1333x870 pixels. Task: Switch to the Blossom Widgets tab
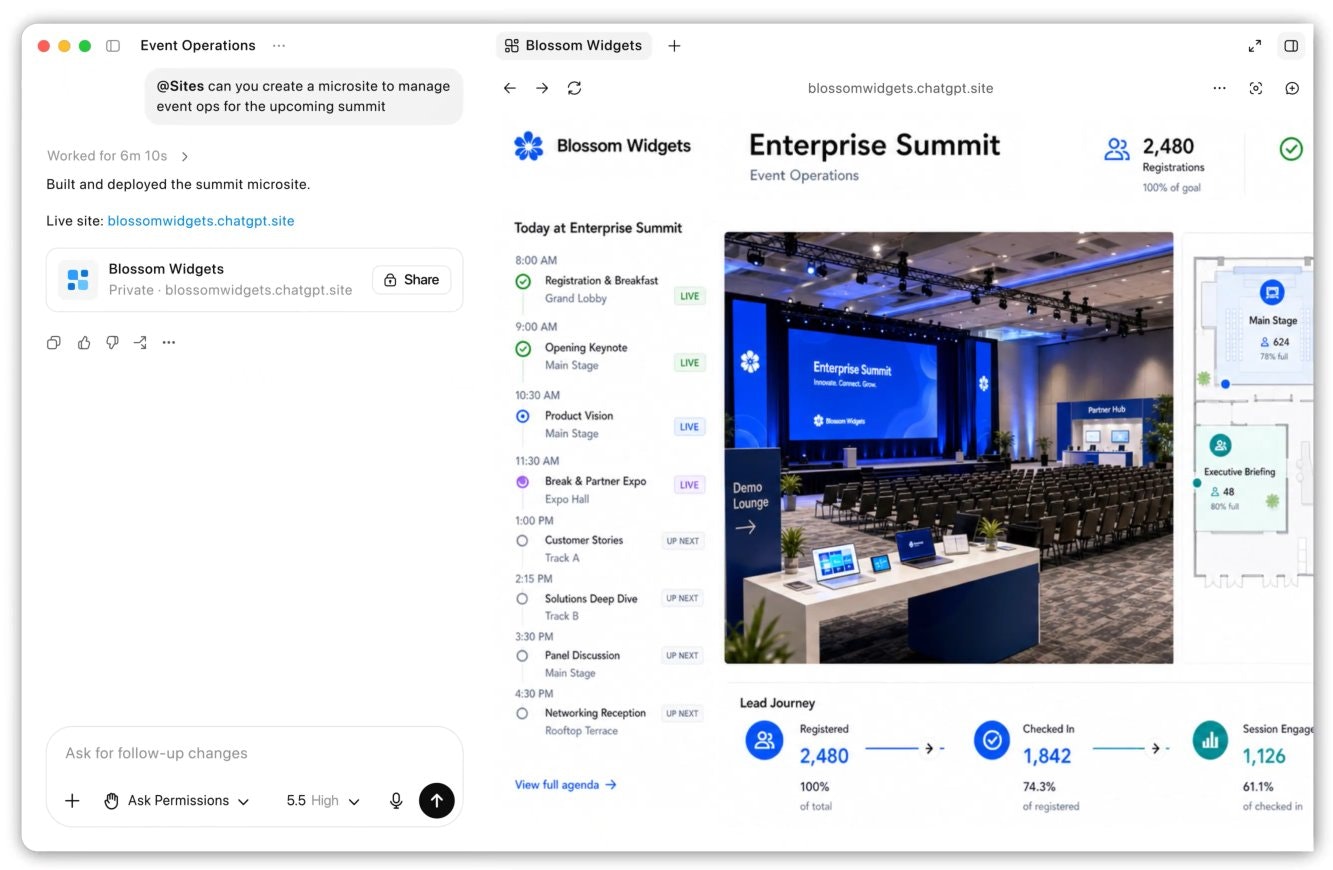click(x=573, y=46)
